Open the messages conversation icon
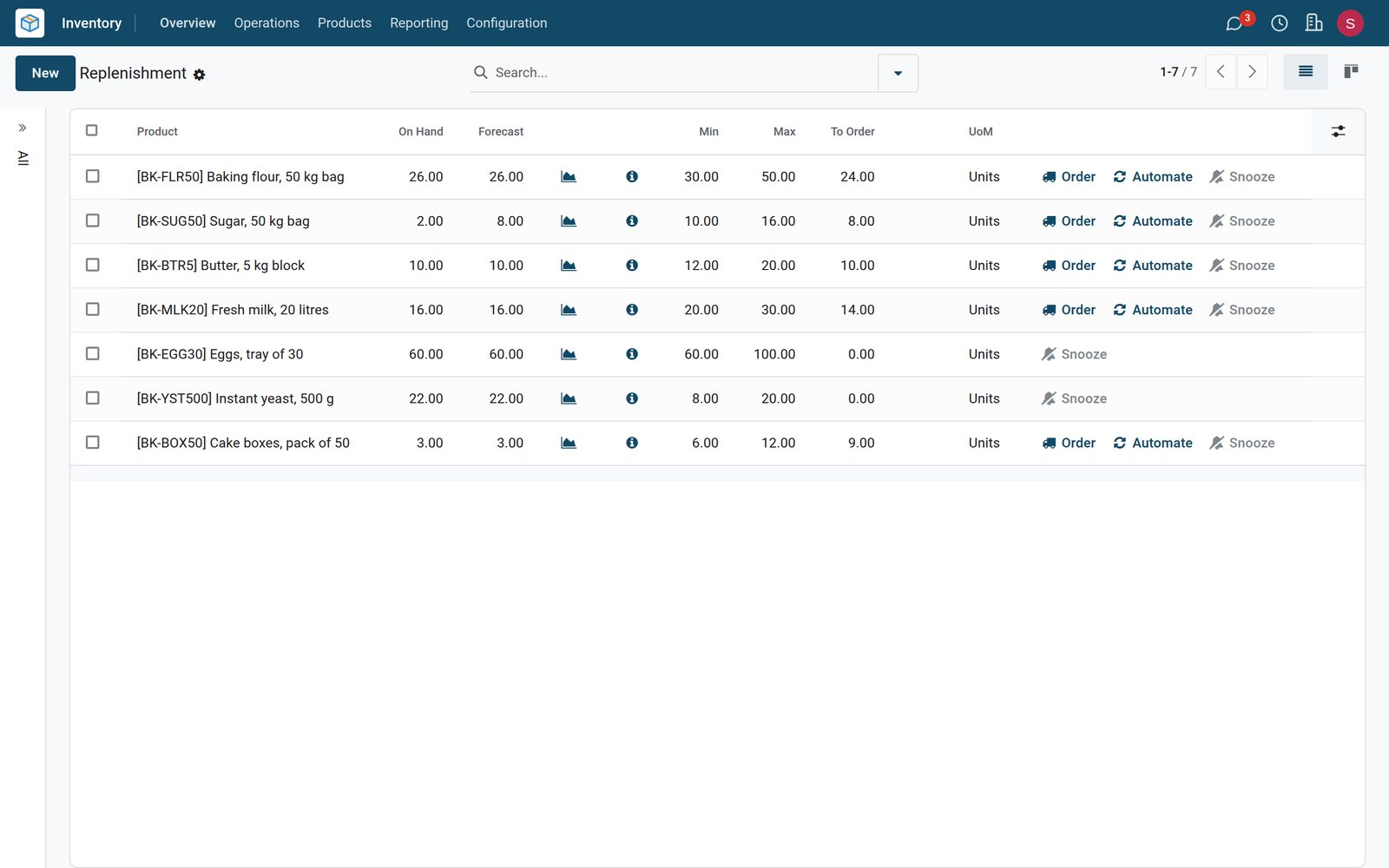The height and width of the screenshot is (868, 1389). click(x=1234, y=23)
